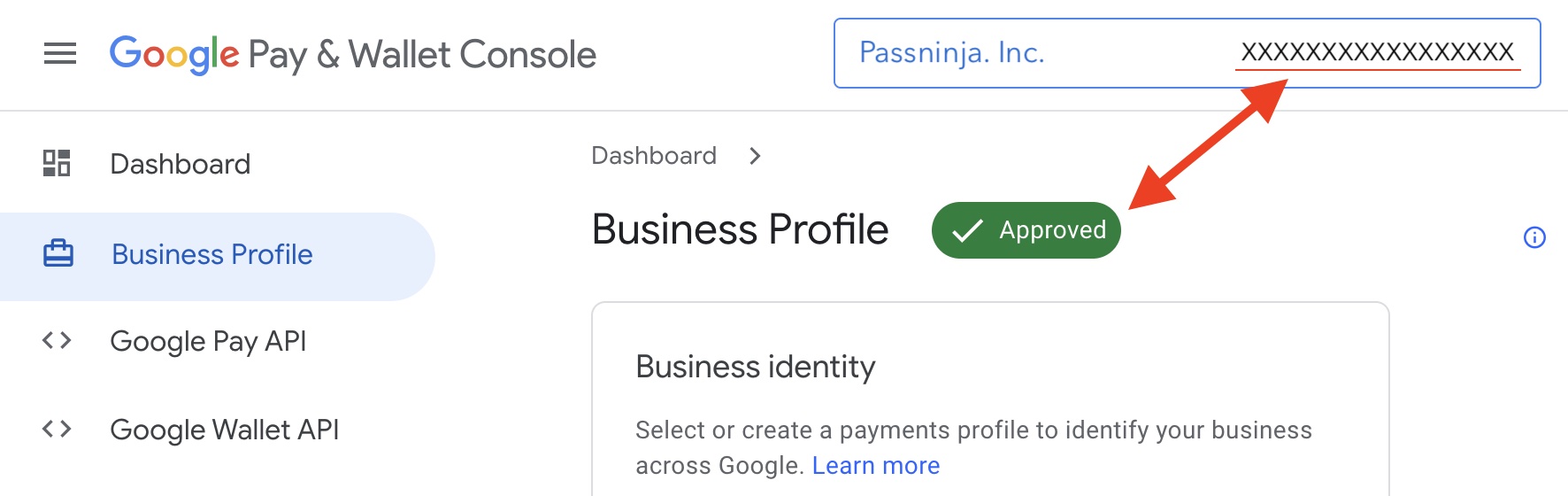Click the Business Profile briefcase icon

(x=58, y=254)
